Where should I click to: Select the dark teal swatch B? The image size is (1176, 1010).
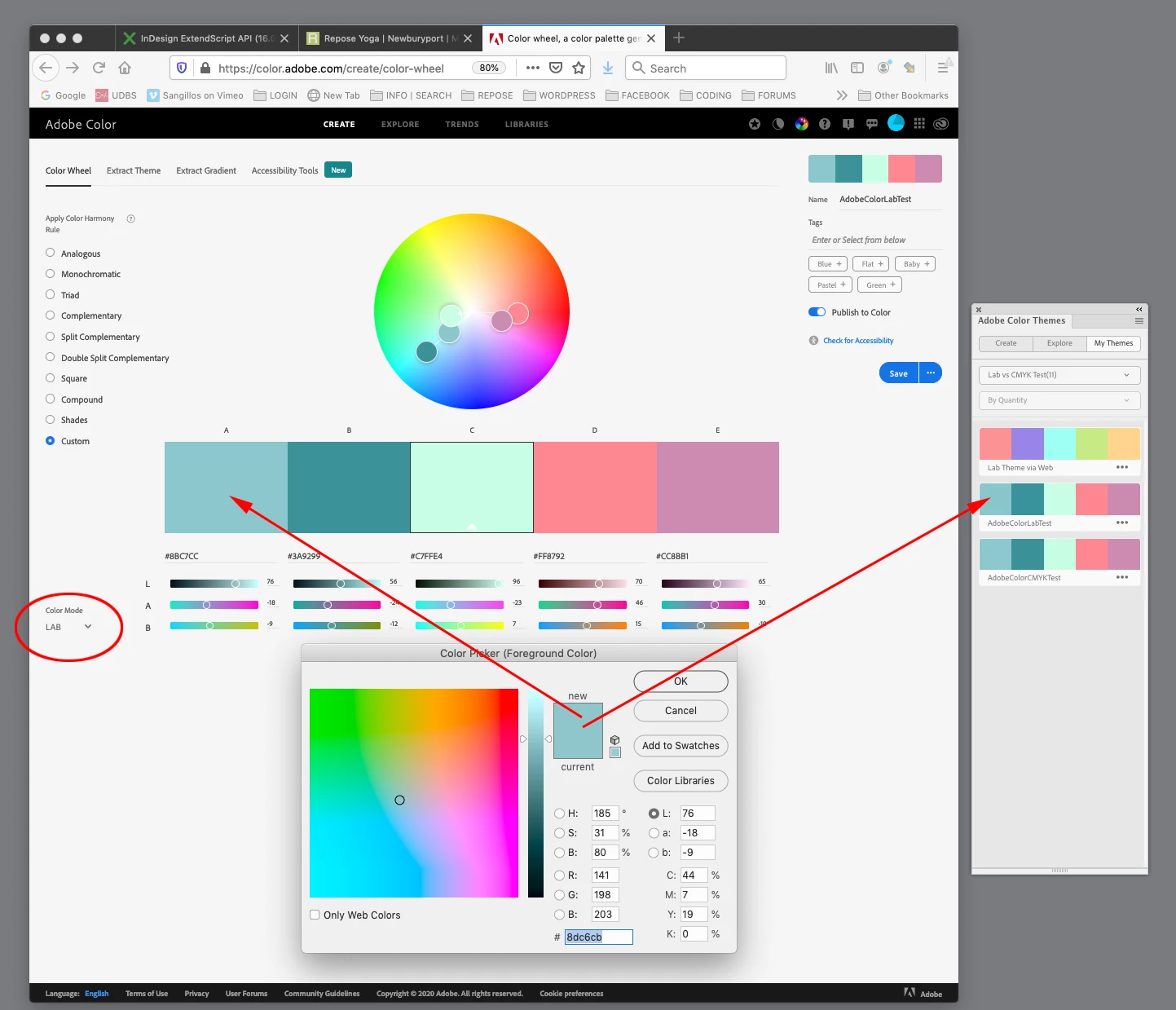349,487
